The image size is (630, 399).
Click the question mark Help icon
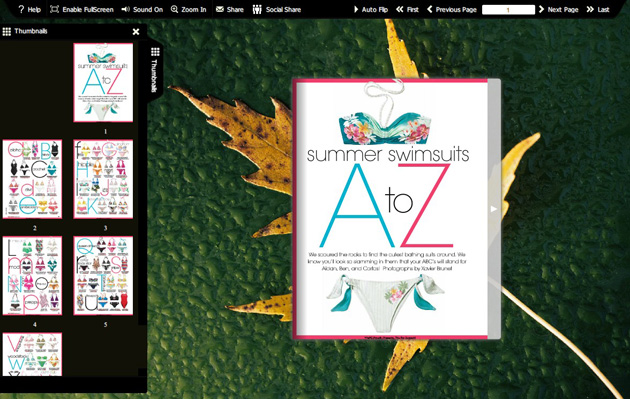[x=21, y=9]
